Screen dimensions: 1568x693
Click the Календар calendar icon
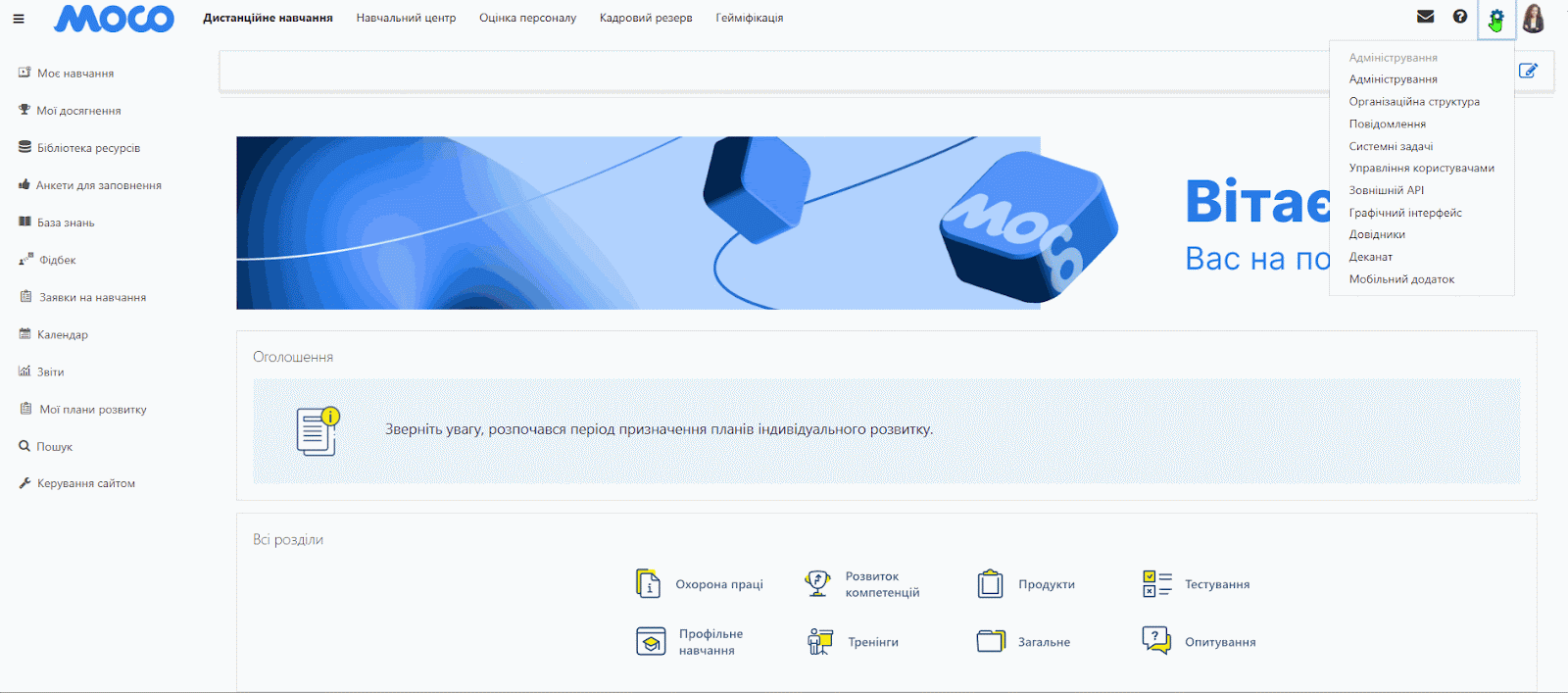24,333
